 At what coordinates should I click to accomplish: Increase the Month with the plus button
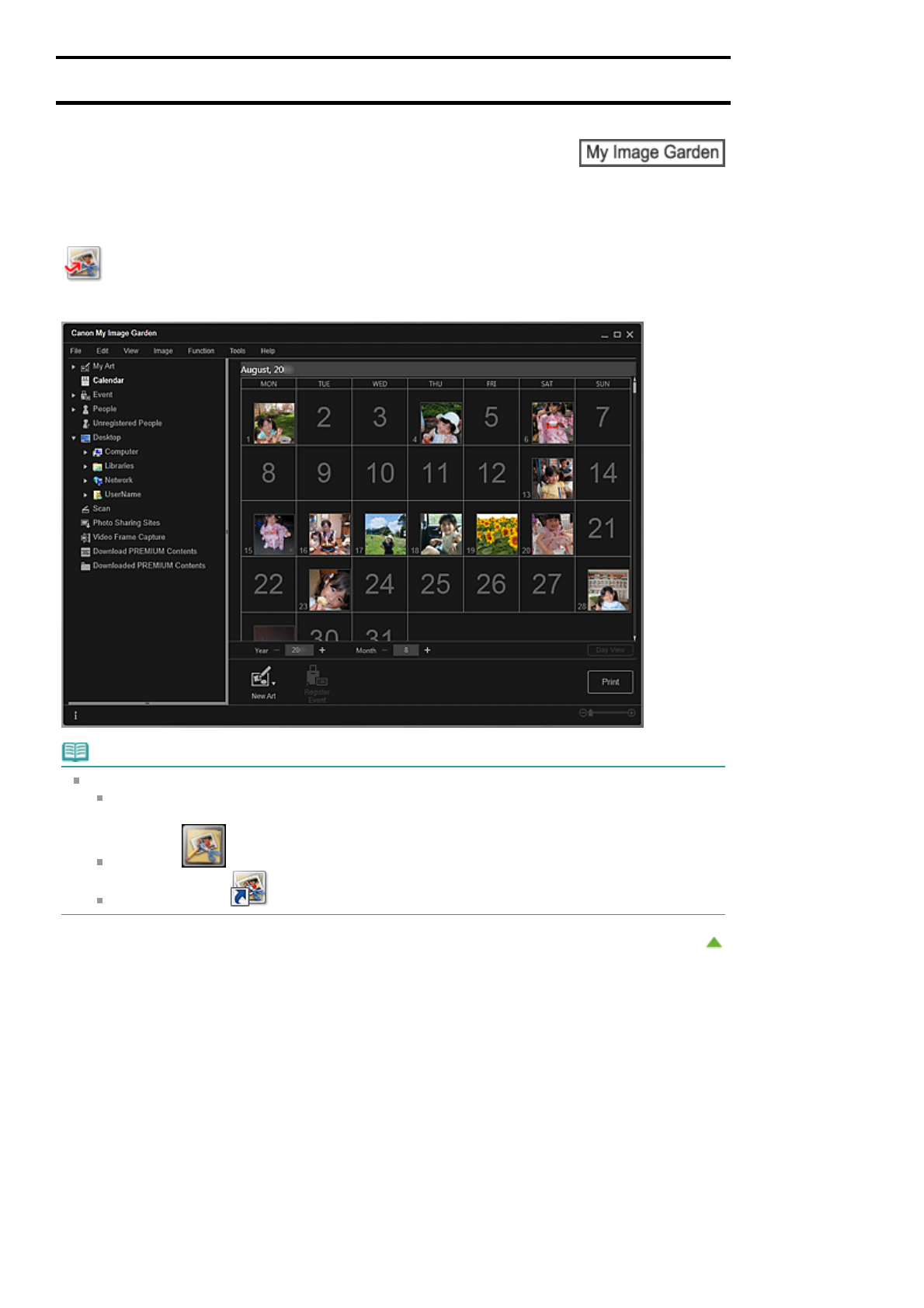[x=427, y=650]
